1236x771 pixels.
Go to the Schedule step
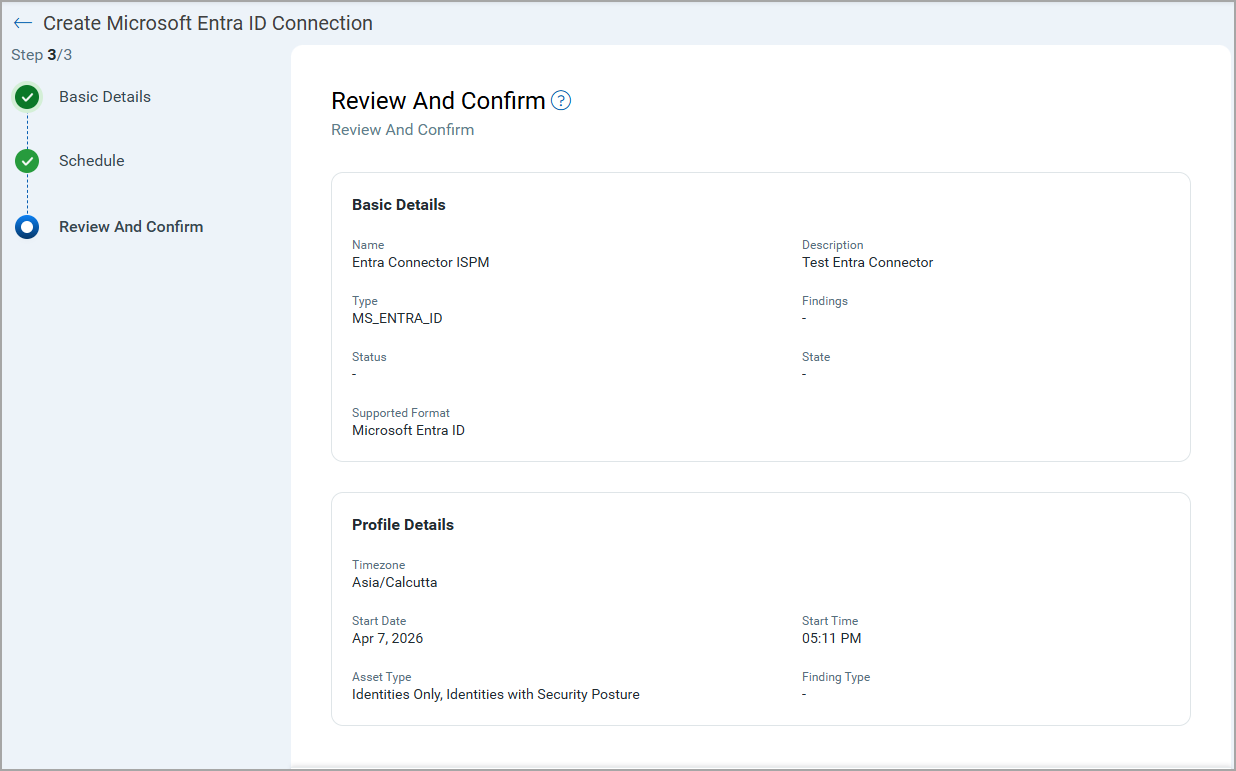pyautogui.click(x=92, y=161)
